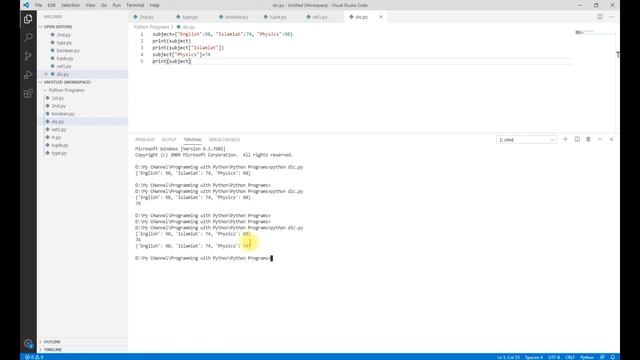The height and width of the screenshot is (360, 640).
Task: Close the terminal panel
Action: [x=611, y=140]
